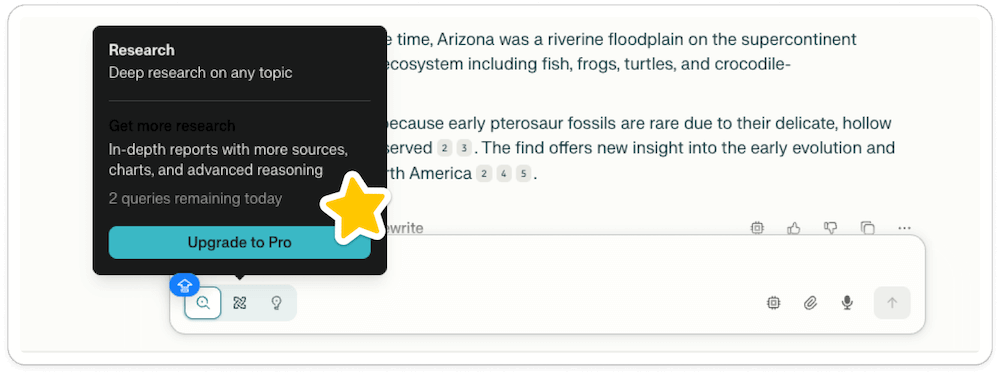Click '2 queries remaining today' text
The image size is (1000, 376).
(195, 199)
